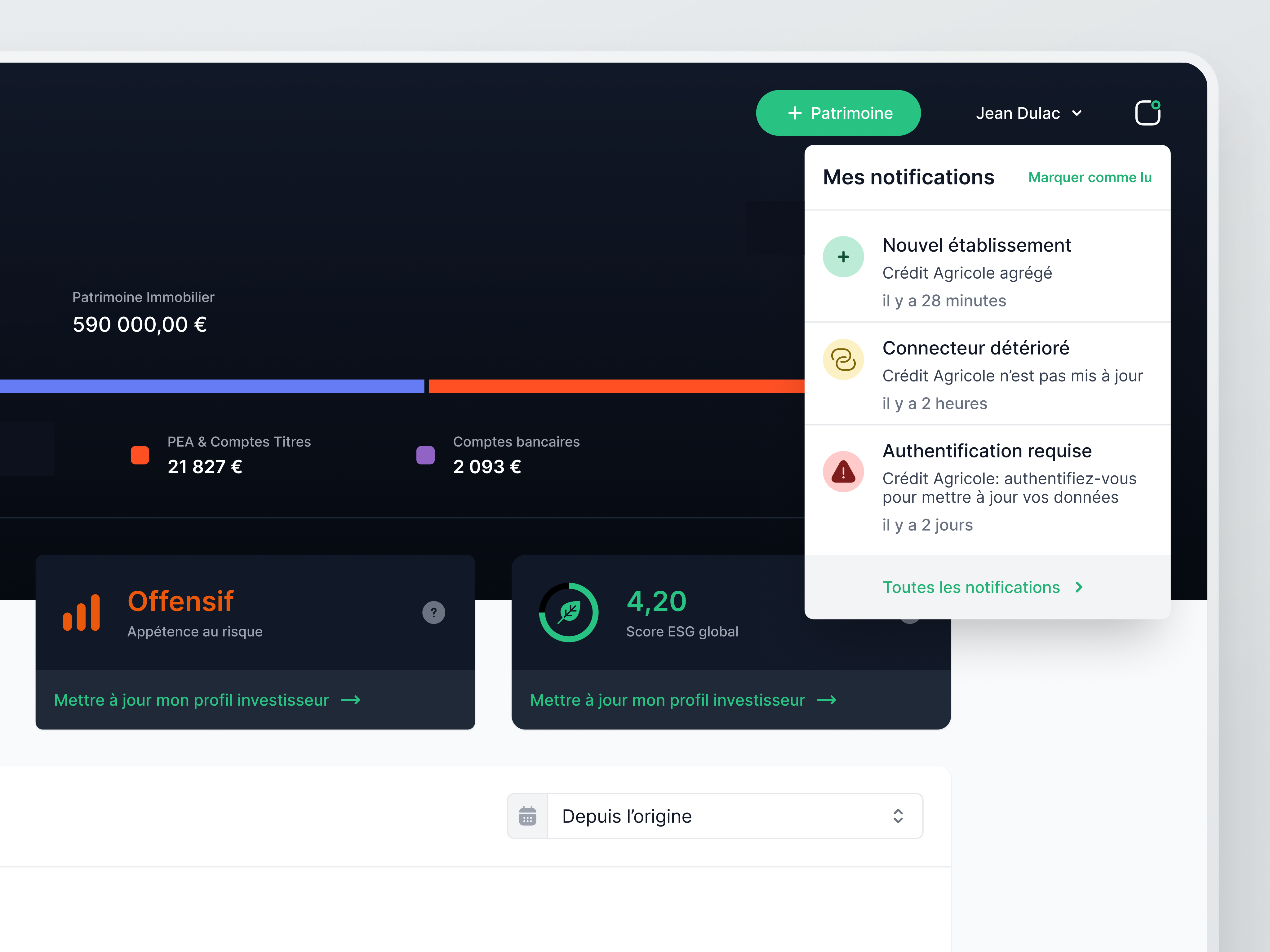Click the help question mark icon

click(x=433, y=612)
